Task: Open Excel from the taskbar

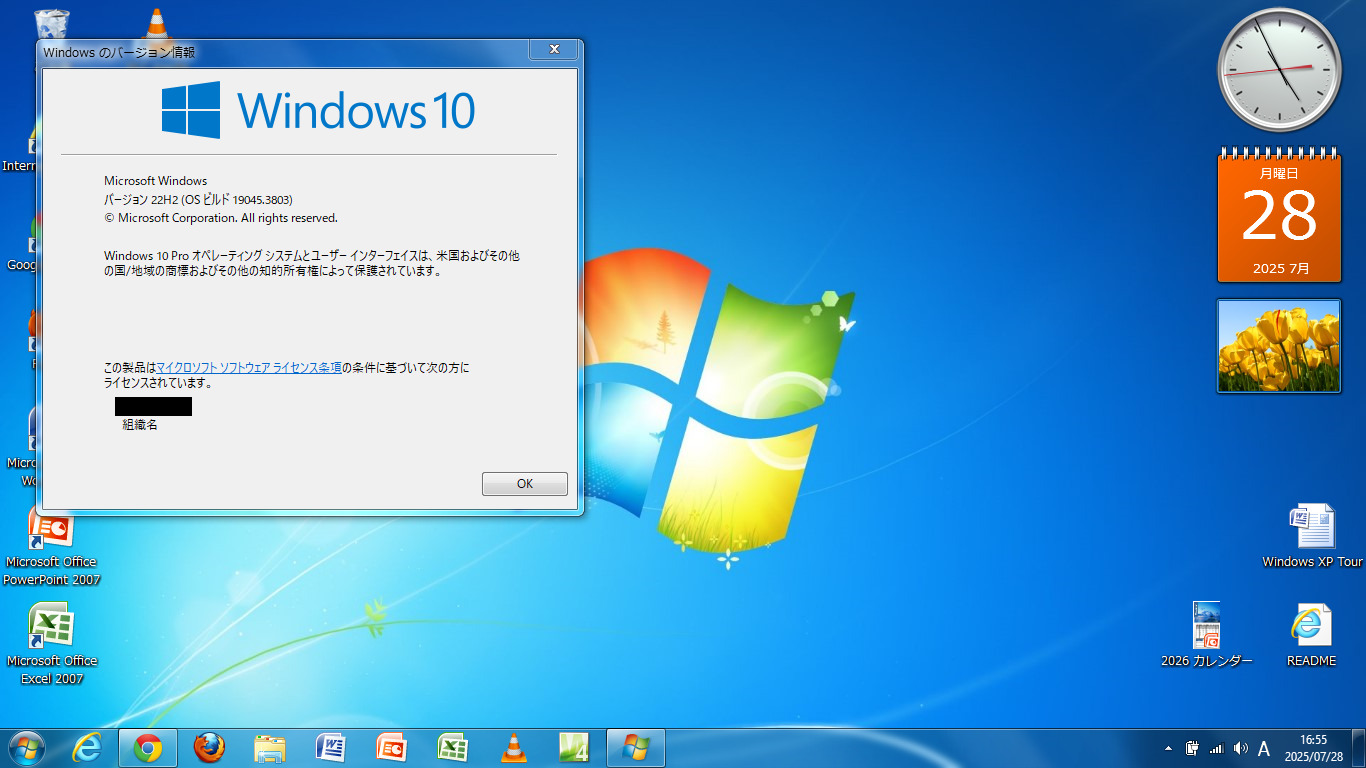Action: click(453, 748)
